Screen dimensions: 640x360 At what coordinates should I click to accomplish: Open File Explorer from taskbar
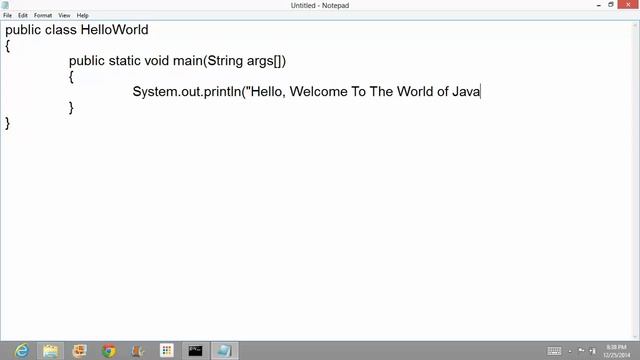[51, 351]
